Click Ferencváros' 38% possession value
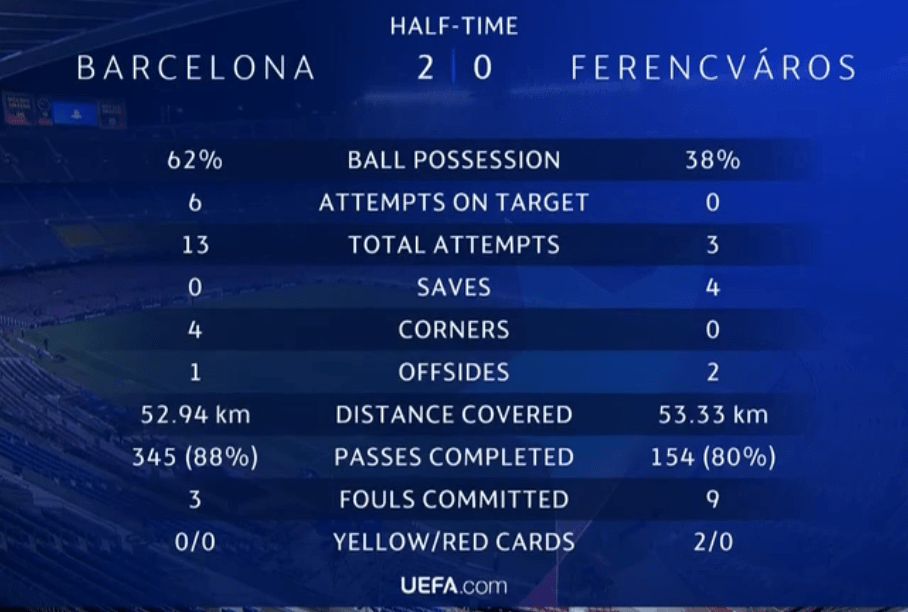Screen dimensions: 908x612 (713, 160)
